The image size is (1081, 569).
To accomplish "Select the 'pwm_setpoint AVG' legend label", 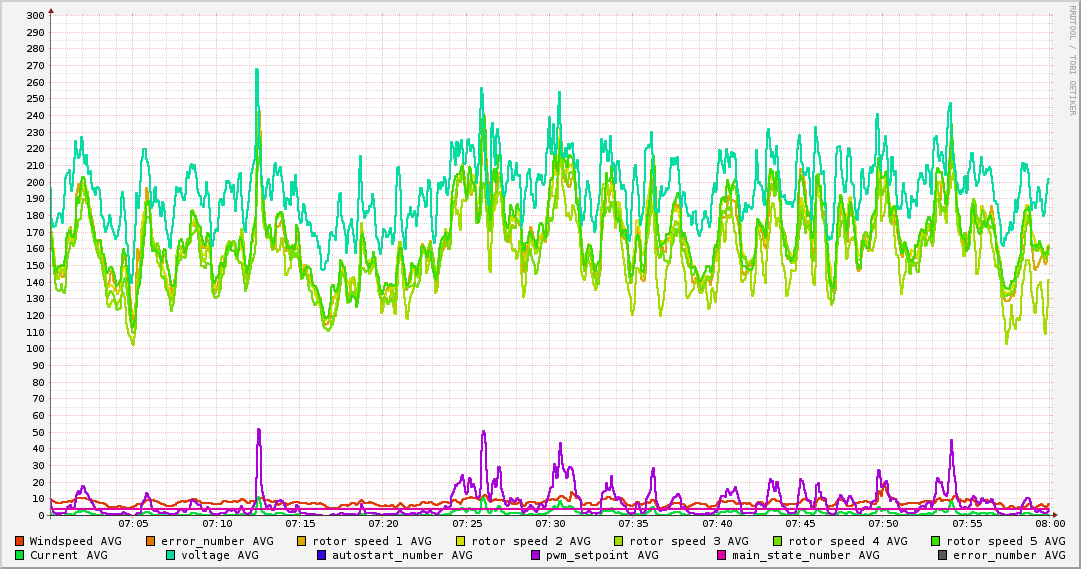I will click(602, 556).
